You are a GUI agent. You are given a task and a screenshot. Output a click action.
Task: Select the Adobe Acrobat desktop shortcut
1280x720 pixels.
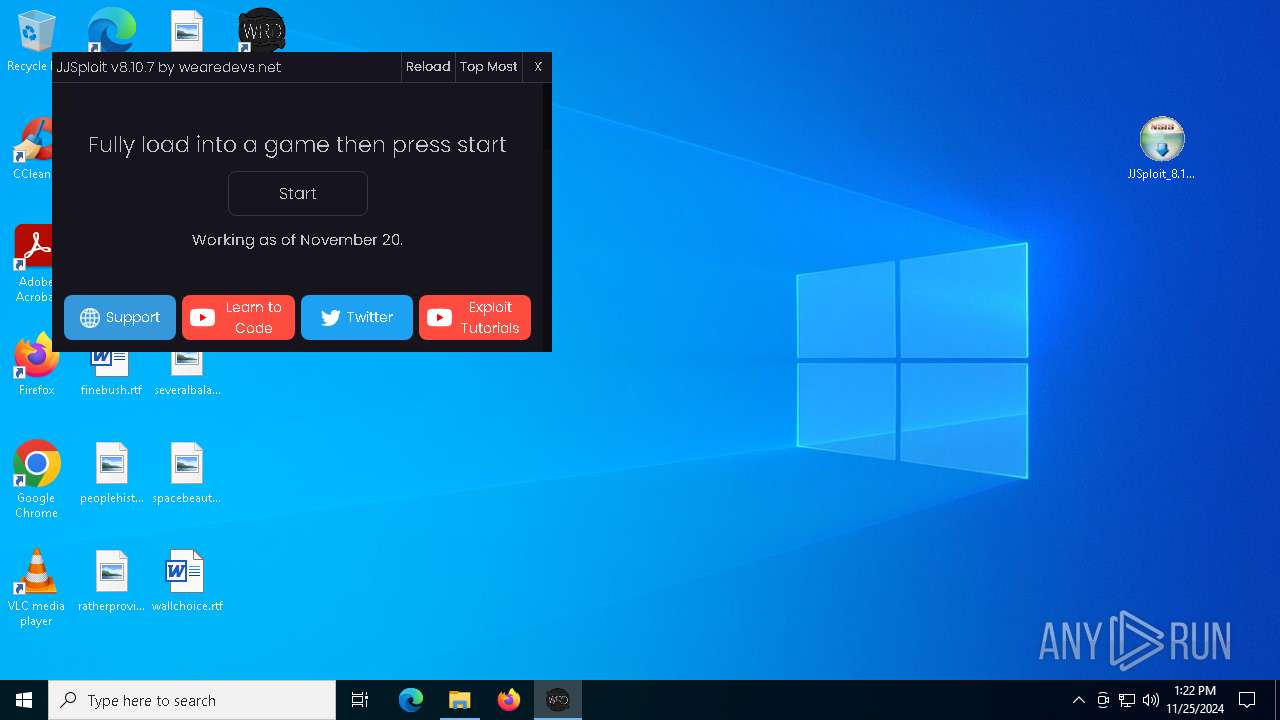coord(36,263)
